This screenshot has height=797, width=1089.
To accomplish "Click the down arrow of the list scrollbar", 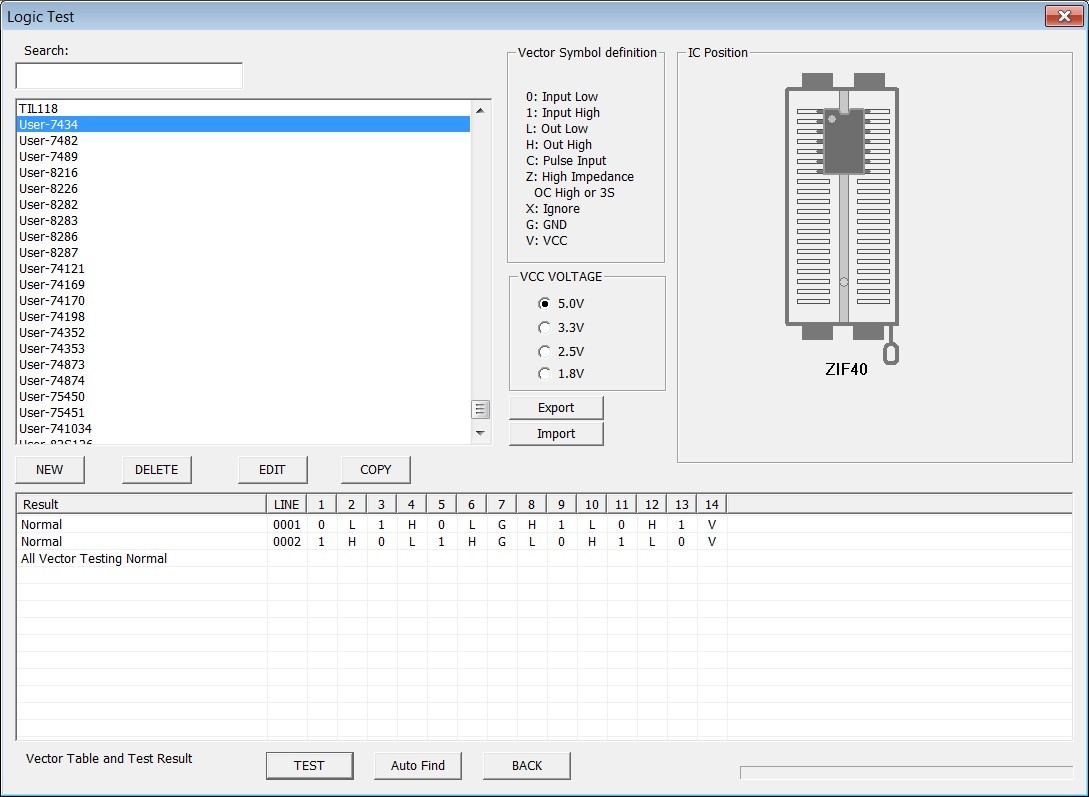I will click(480, 433).
